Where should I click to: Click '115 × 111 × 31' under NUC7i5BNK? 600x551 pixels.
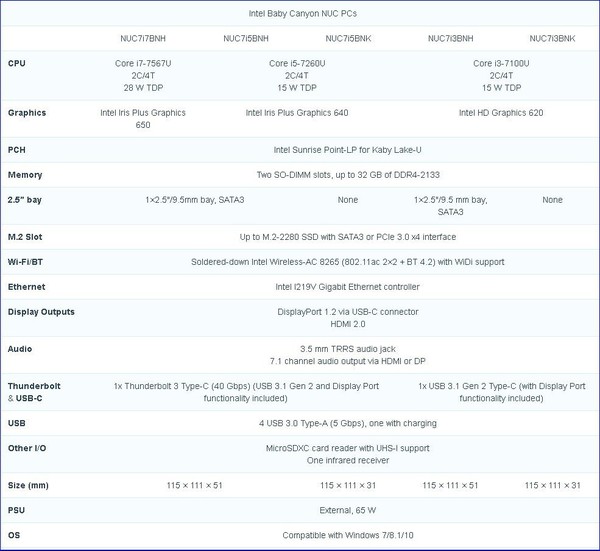tap(348, 485)
